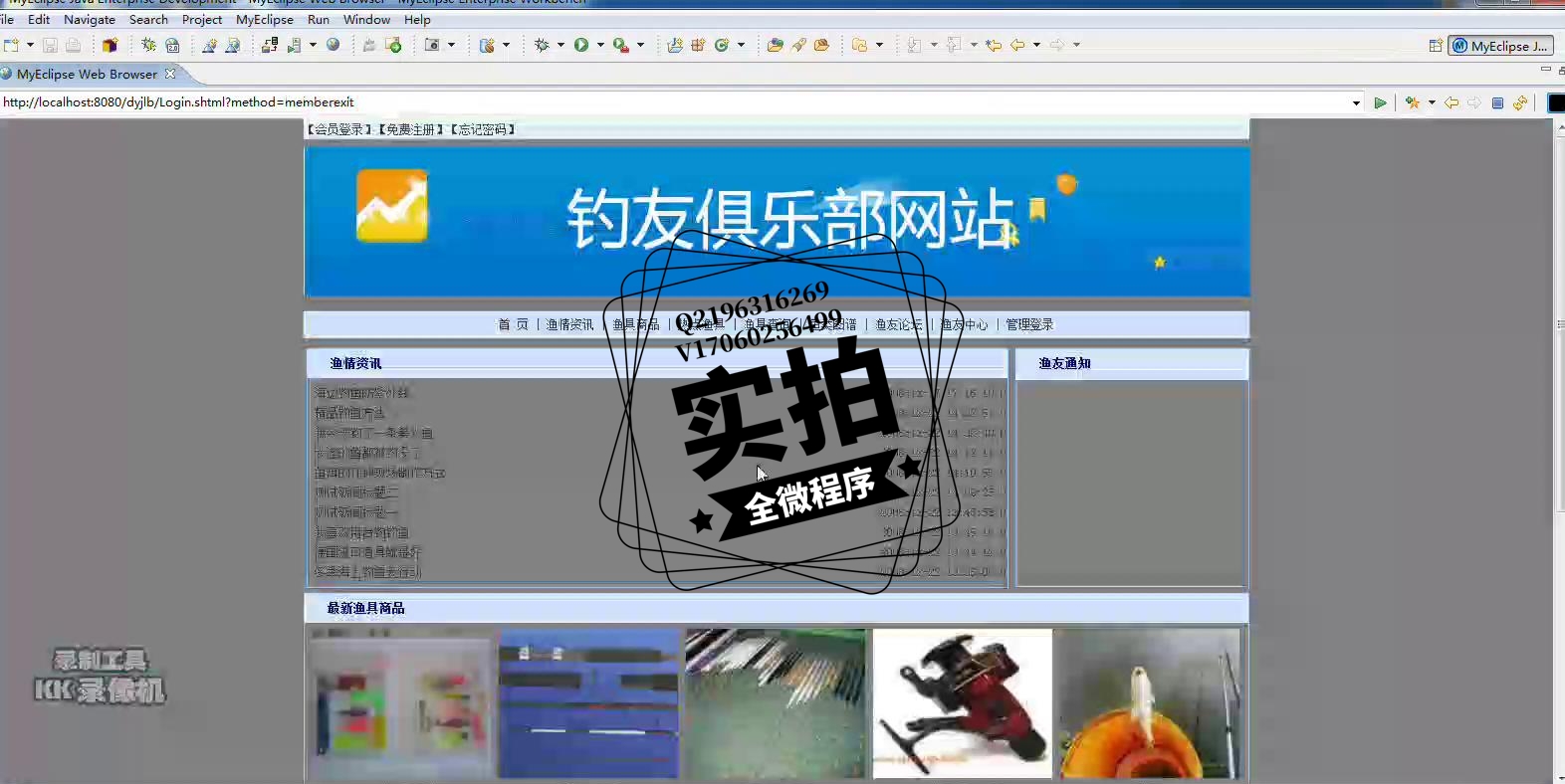Click the browser Back arrow icon
This screenshot has width=1565, height=784.
coord(1452,102)
